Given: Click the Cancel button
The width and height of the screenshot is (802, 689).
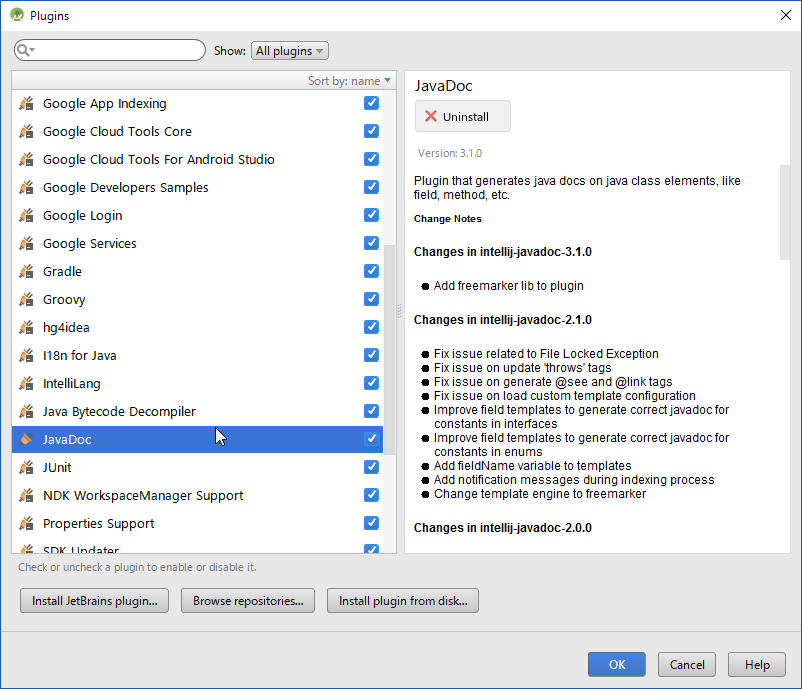Looking at the screenshot, I should pos(686,664).
